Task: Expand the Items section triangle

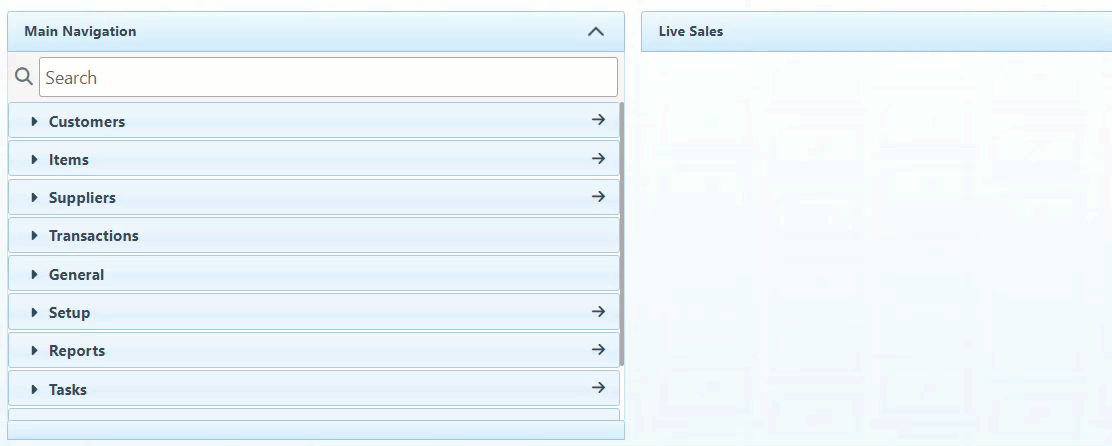Action: coord(34,159)
